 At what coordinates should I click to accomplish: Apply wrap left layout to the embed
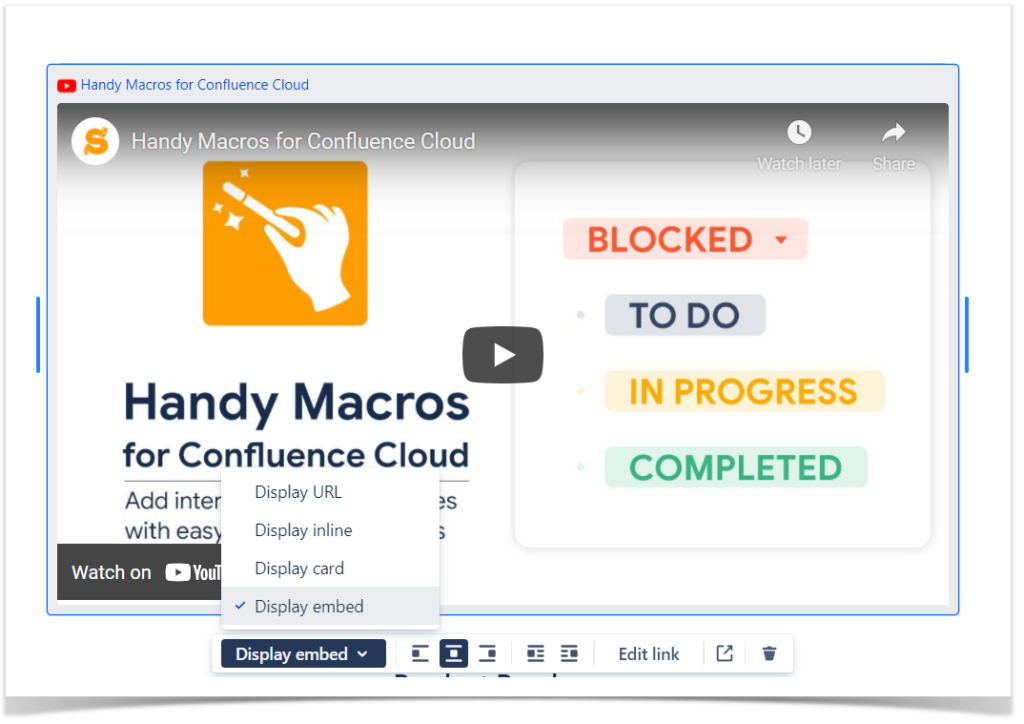(x=536, y=653)
